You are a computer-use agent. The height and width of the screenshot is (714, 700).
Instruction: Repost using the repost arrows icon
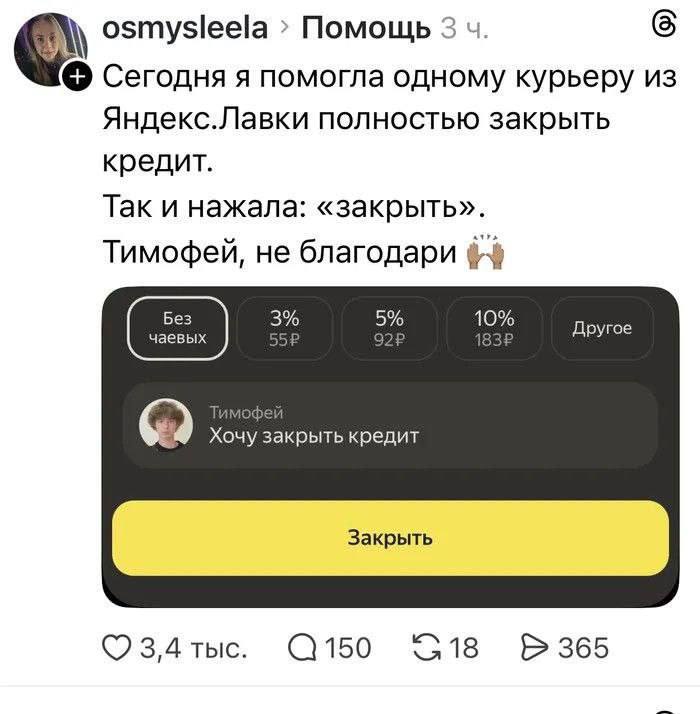[432, 648]
